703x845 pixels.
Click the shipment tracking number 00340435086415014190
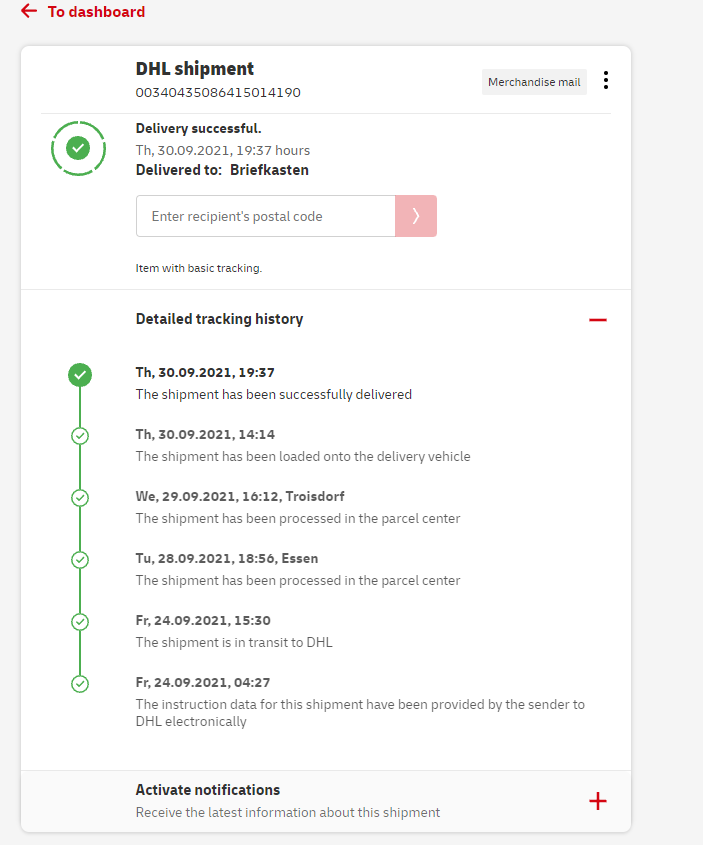point(218,93)
